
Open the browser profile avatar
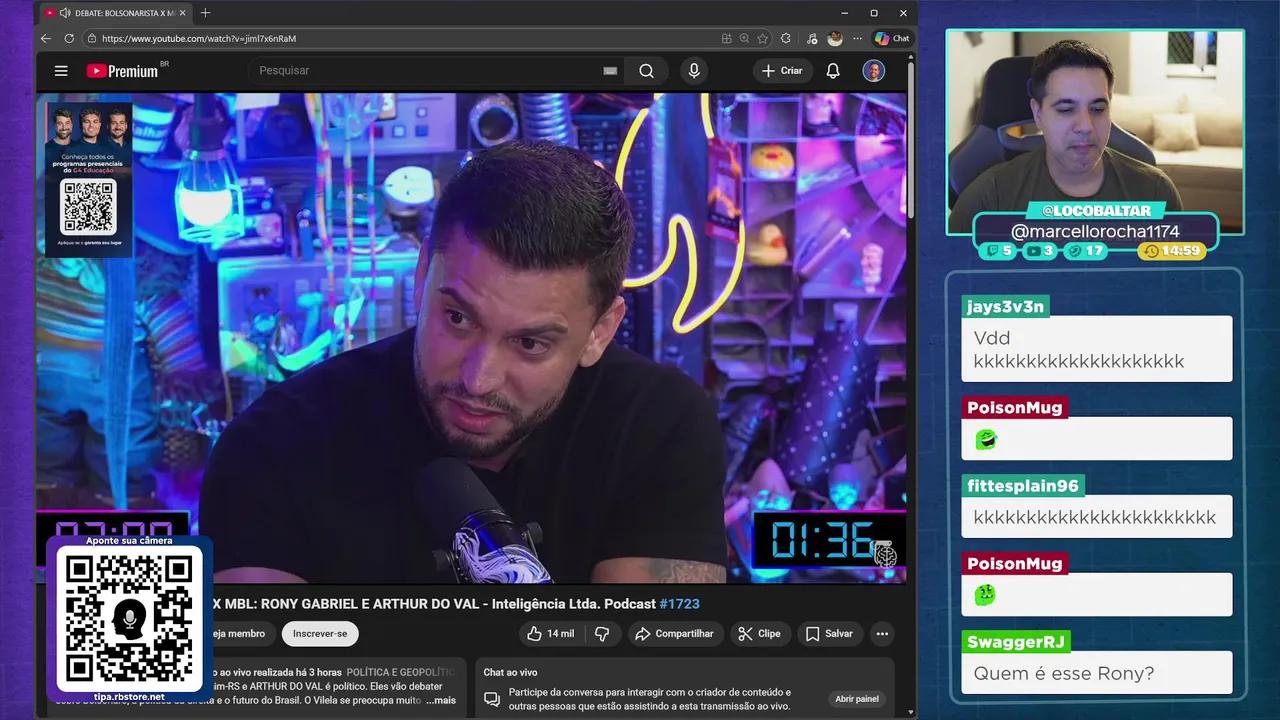(x=835, y=38)
